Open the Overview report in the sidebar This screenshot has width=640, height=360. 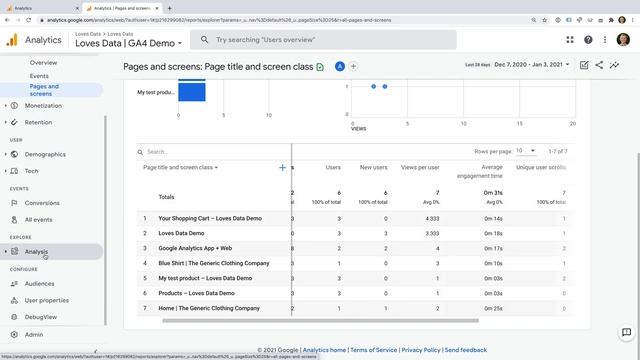pos(43,63)
